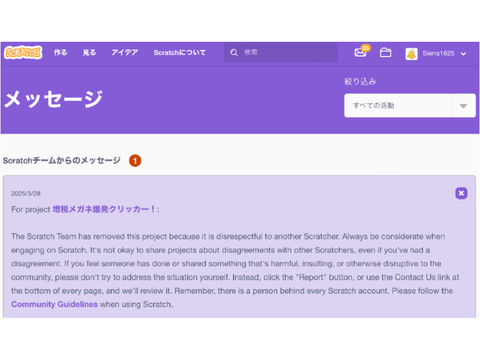Click the Scratchチームからのメッセージ heading
The width and height of the screenshot is (480, 360).
[x=62, y=161]
